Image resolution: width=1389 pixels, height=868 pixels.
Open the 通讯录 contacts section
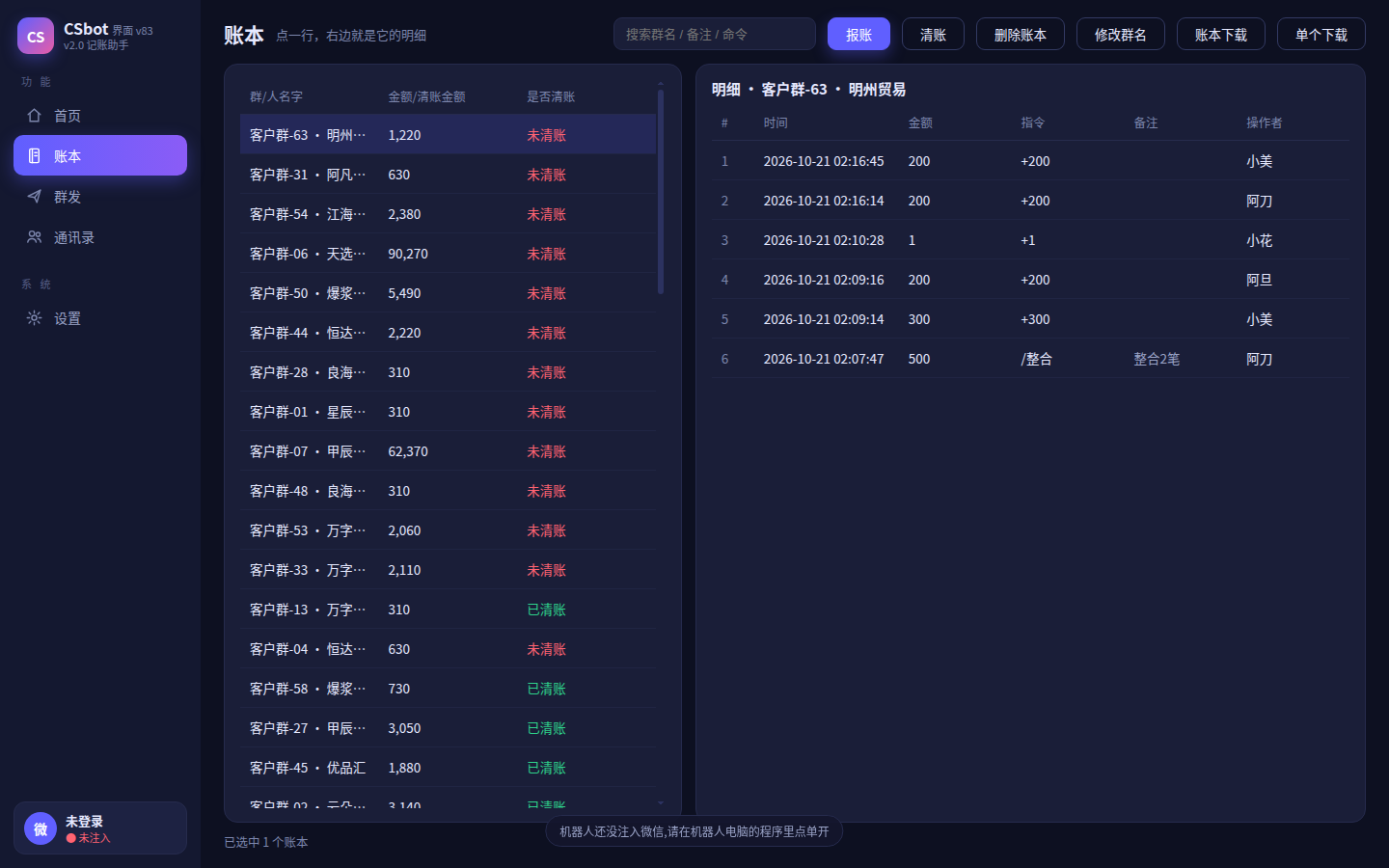(100, 237)
